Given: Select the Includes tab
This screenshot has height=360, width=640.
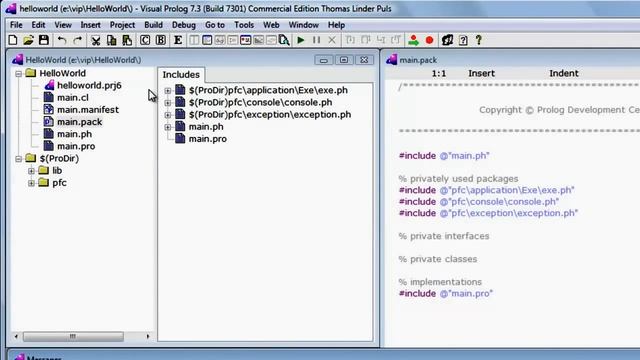Looking at the screenshot, I should click(181, 75).
